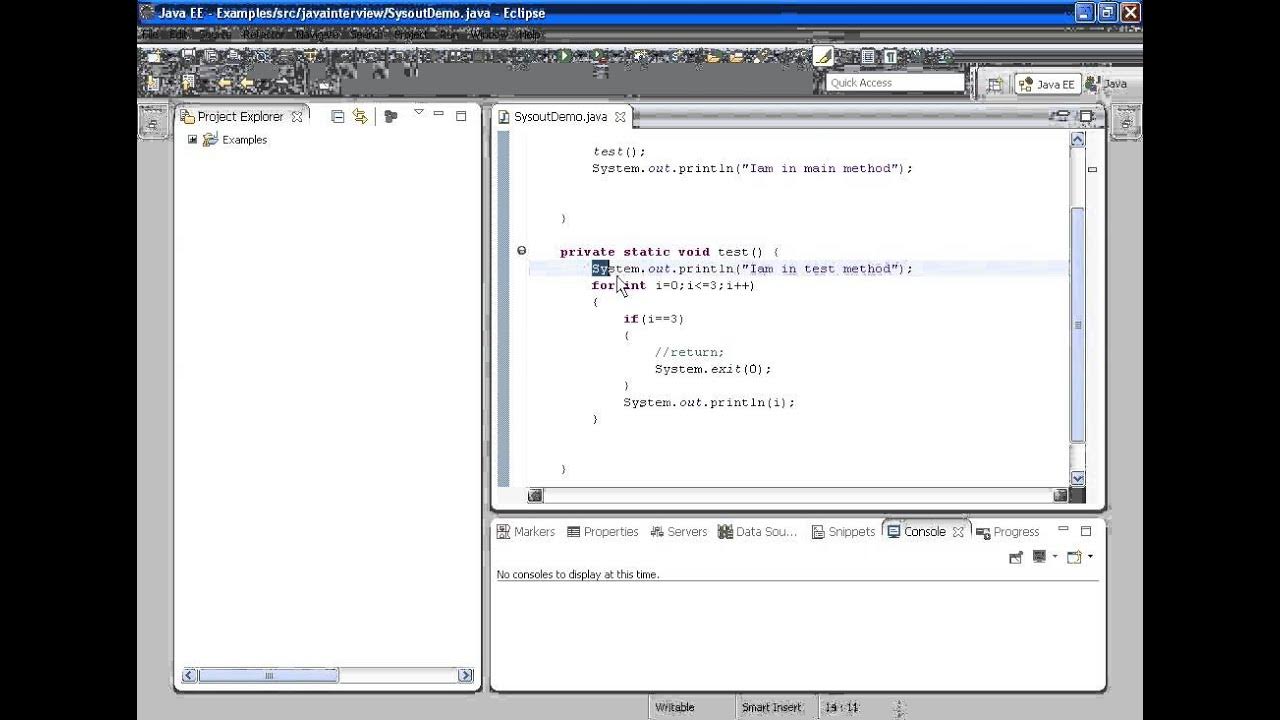The image size is (1280, 720).
Task: Toggle Mark Occurrences highlighter
Action: click(822, 56)
